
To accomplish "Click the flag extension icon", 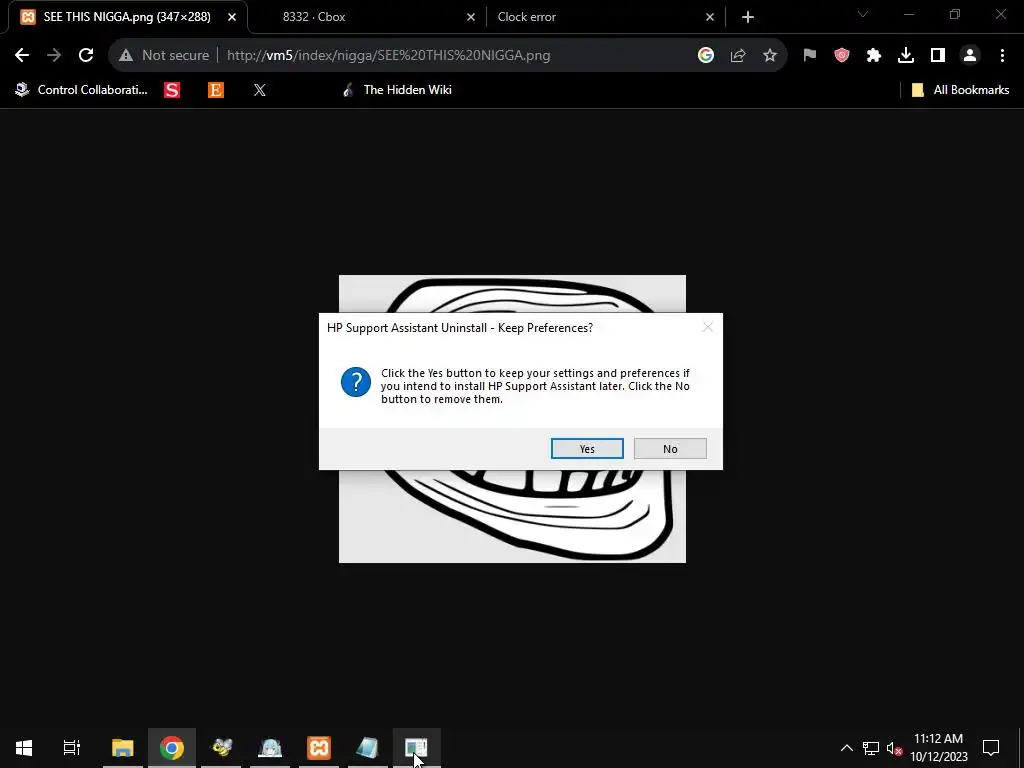I will (810, 56).
